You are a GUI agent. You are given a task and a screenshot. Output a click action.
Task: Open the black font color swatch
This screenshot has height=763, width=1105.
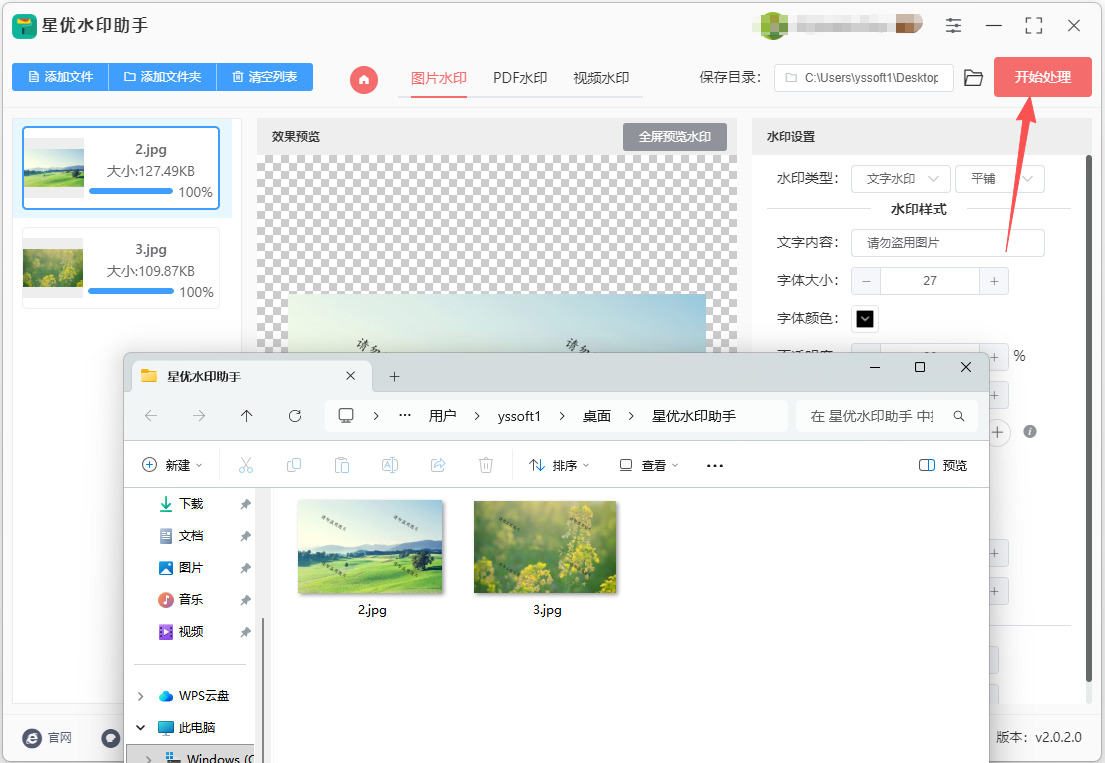point(865,318)
